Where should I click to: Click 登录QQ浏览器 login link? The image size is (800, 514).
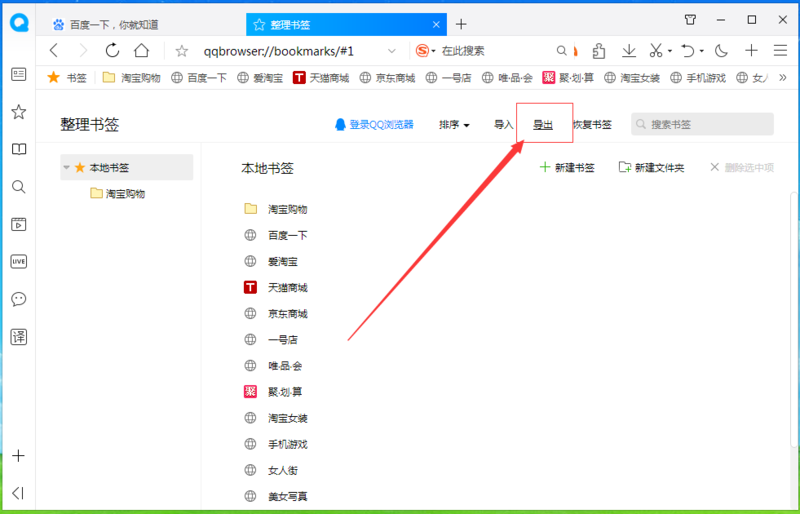coord(374,125)
